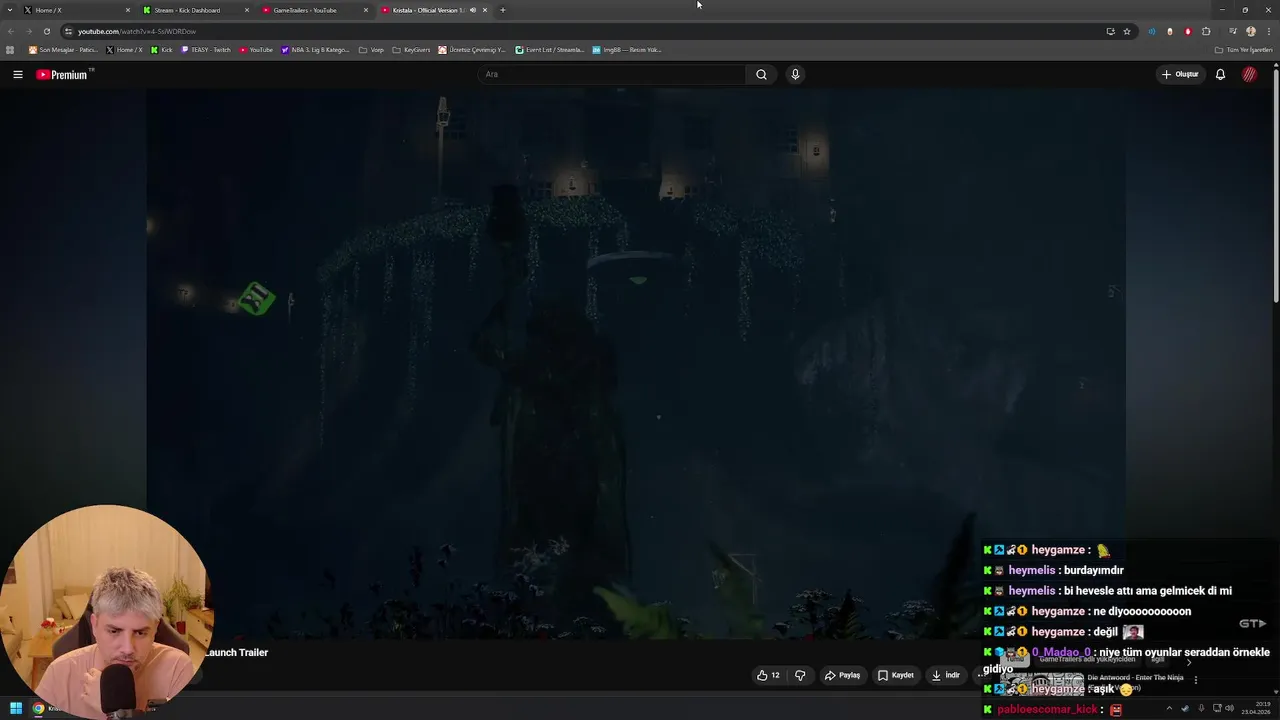Dislike the video with thumbs down
The image size is (1280, 720).
[800, 675]
